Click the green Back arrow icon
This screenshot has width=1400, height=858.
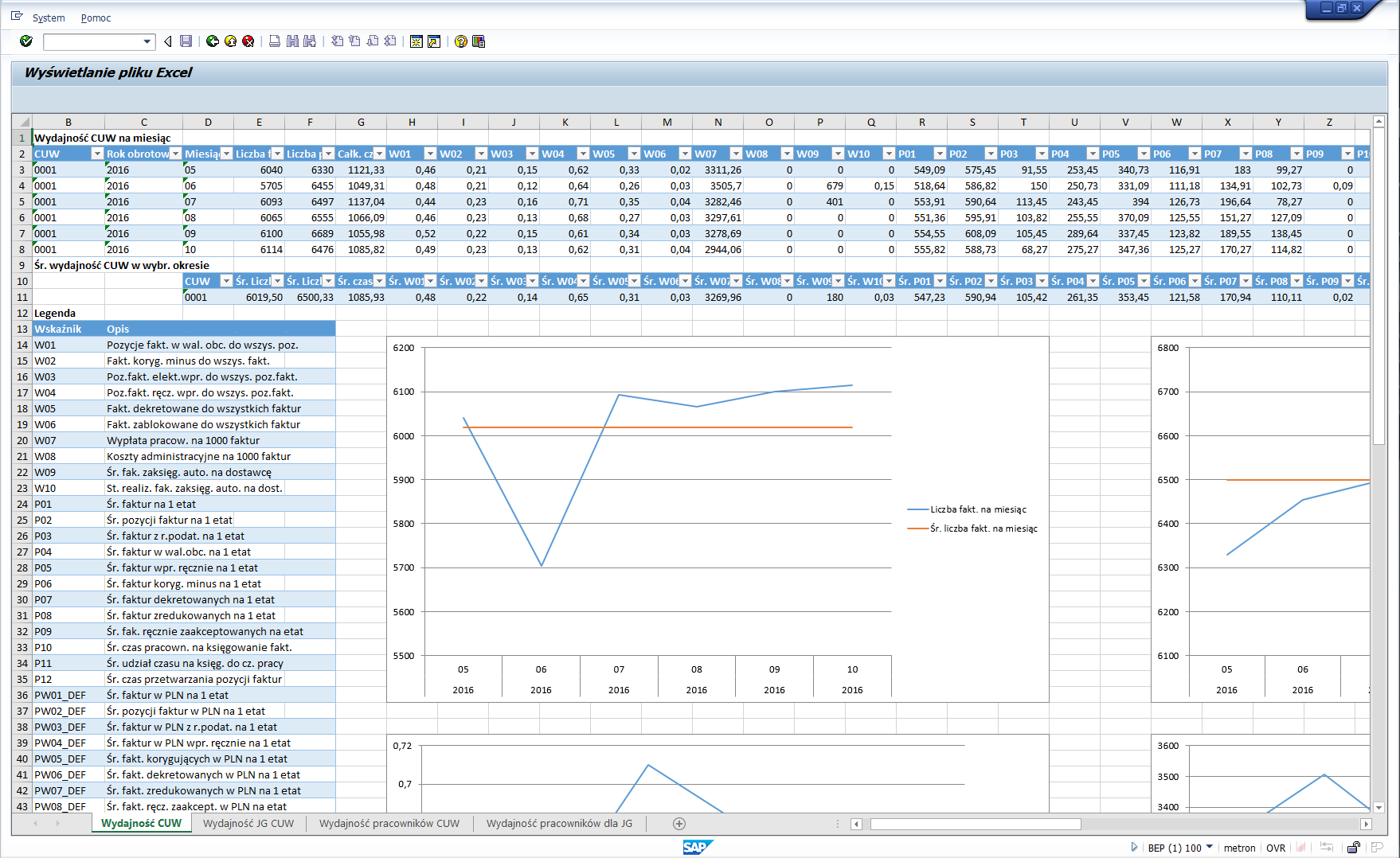pyautogui.click(x=213, y=41)
